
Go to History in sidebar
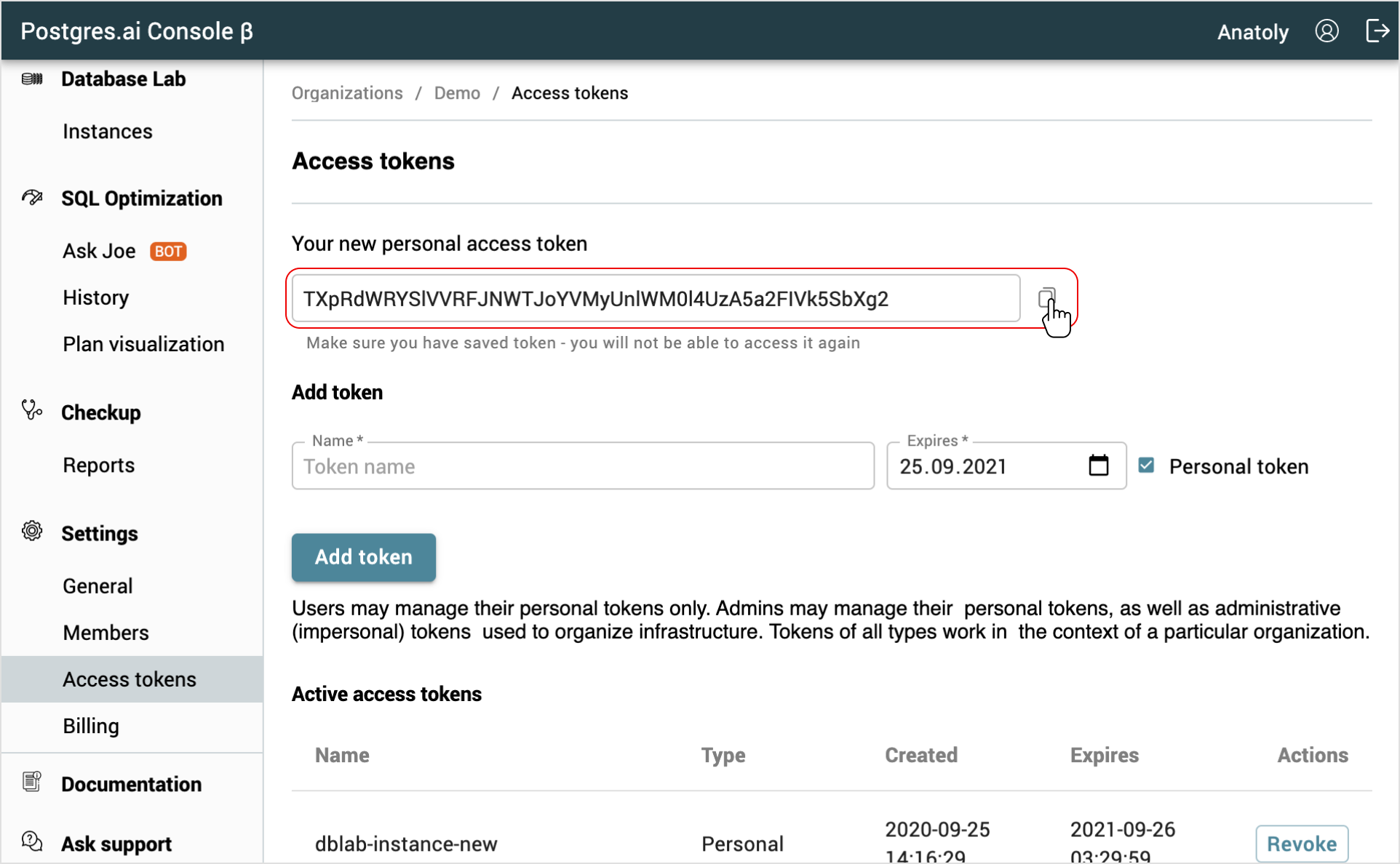click(x=95, y=297)
